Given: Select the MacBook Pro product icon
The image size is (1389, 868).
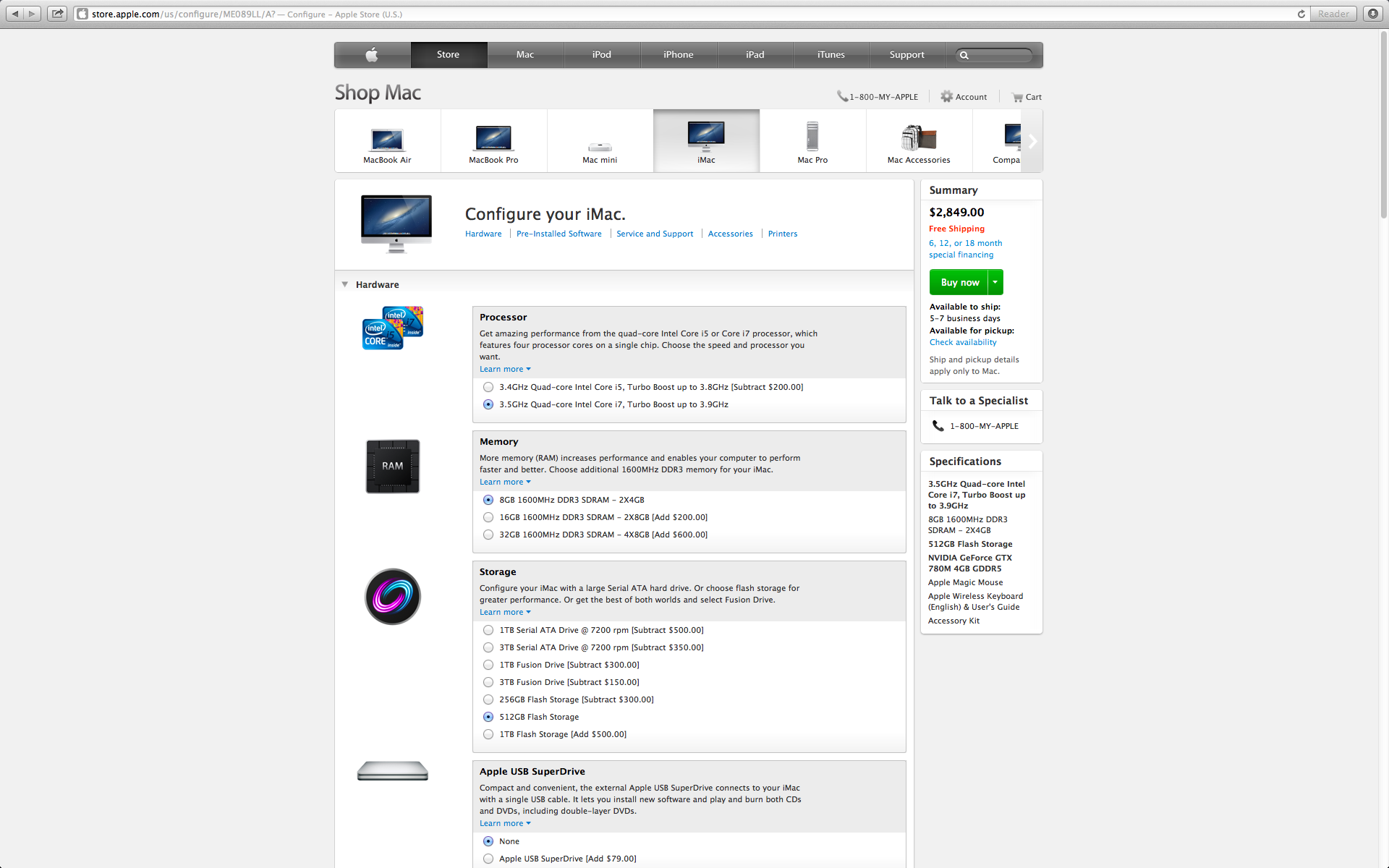Looking at the screenshot, I should 493,138.
